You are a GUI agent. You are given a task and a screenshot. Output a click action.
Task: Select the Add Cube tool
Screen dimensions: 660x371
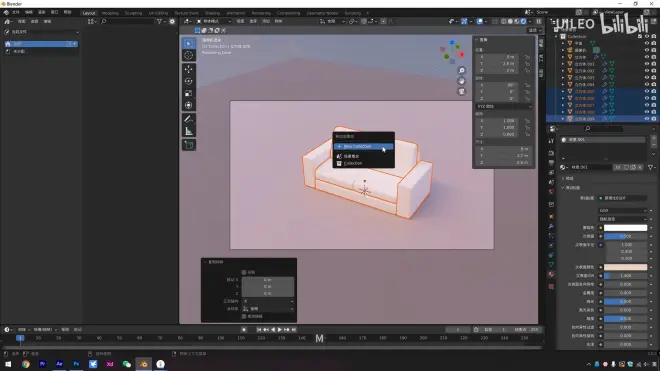pyautogui.click(x=189, y=145)
